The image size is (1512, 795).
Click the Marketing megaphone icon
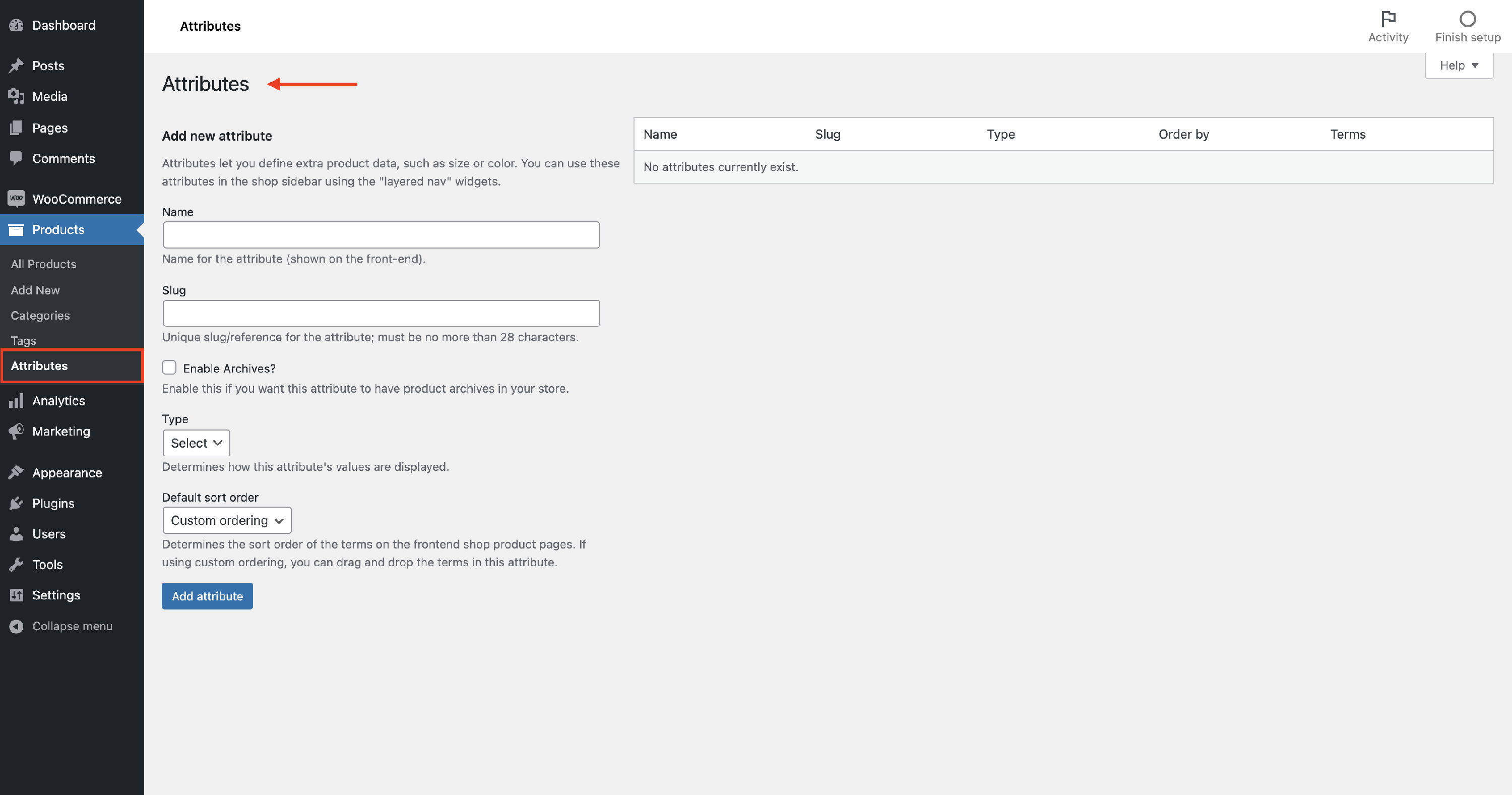click(x=17, y=431)
